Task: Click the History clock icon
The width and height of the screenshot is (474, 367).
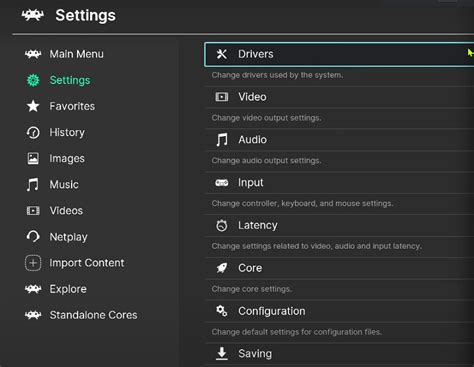Action: tap(33, 132)
